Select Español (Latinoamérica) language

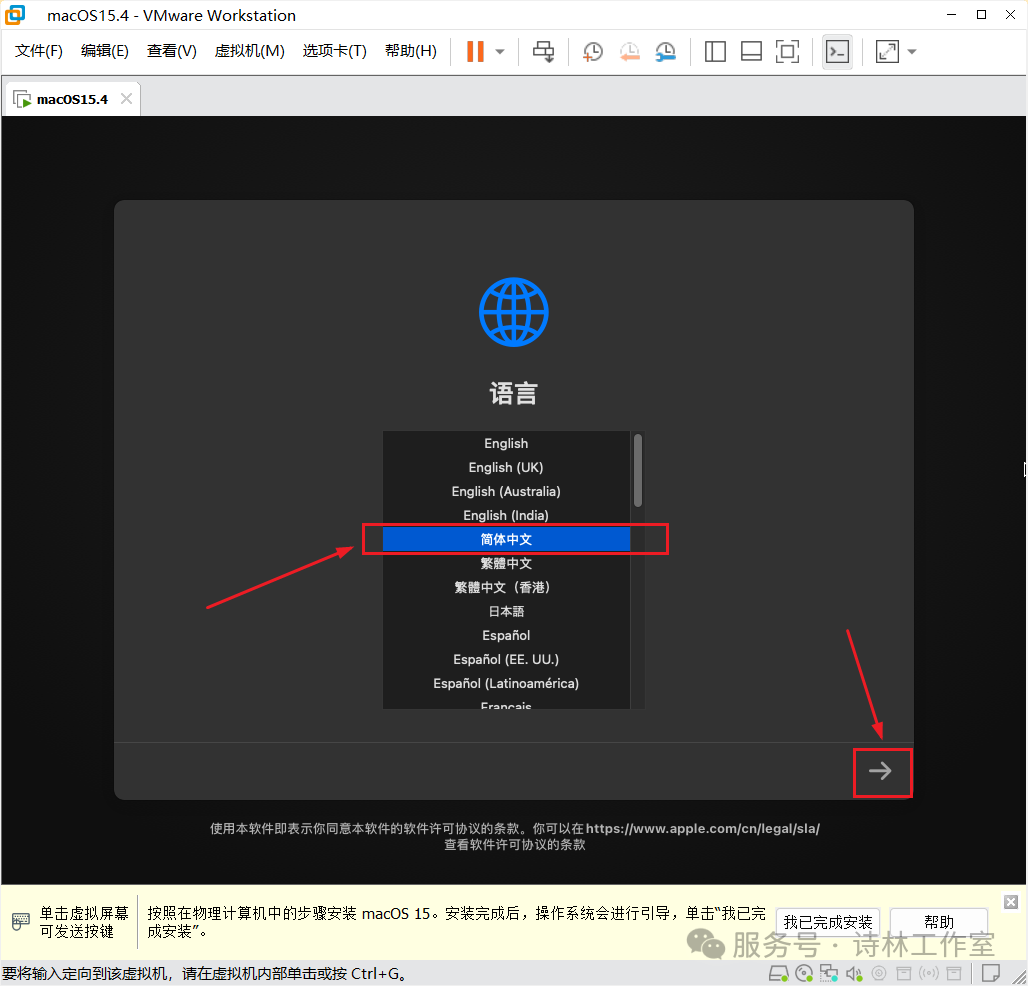[506, 684]
